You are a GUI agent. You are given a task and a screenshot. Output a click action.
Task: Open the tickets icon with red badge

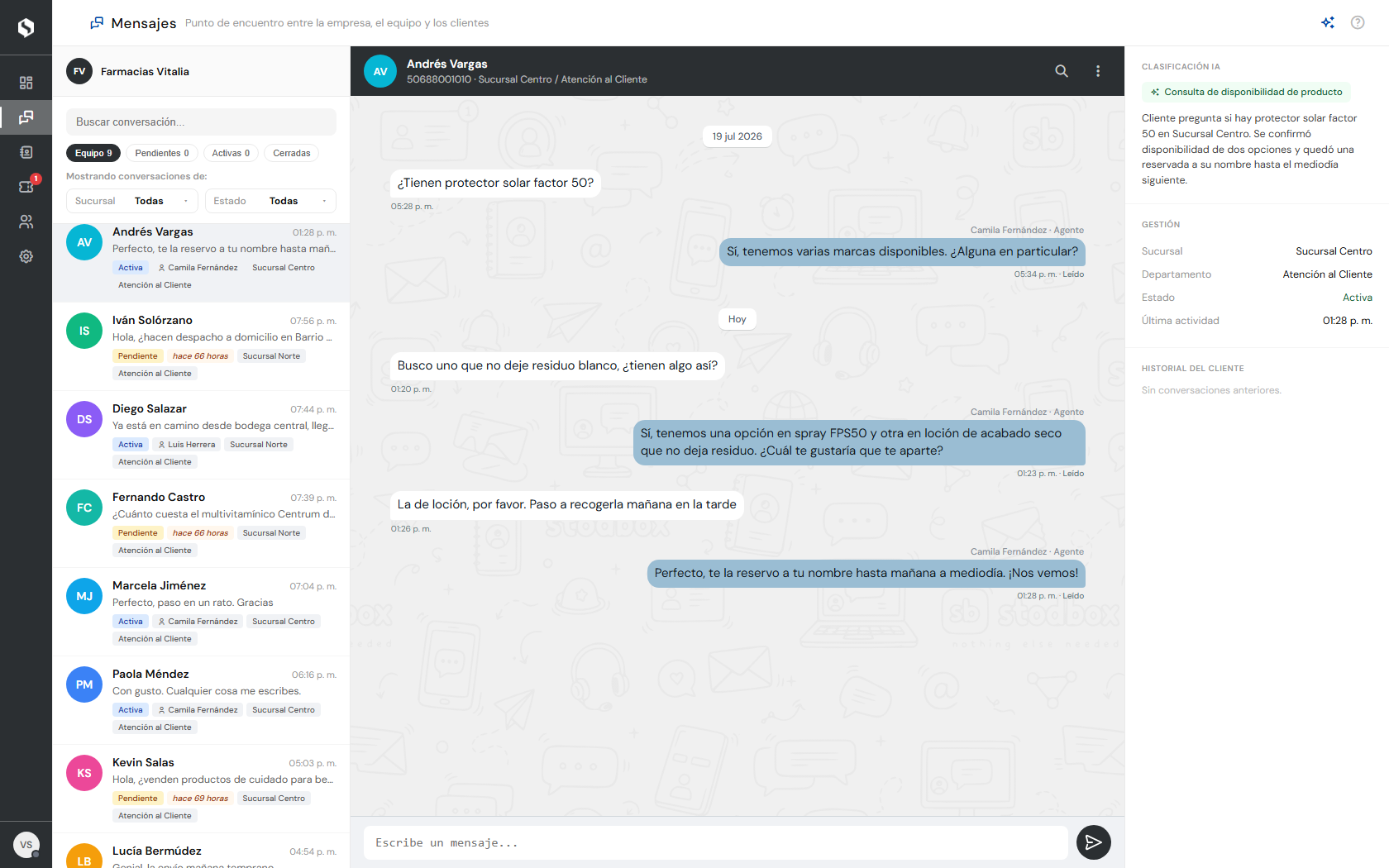pyautogui.click(x=26, y=187)
